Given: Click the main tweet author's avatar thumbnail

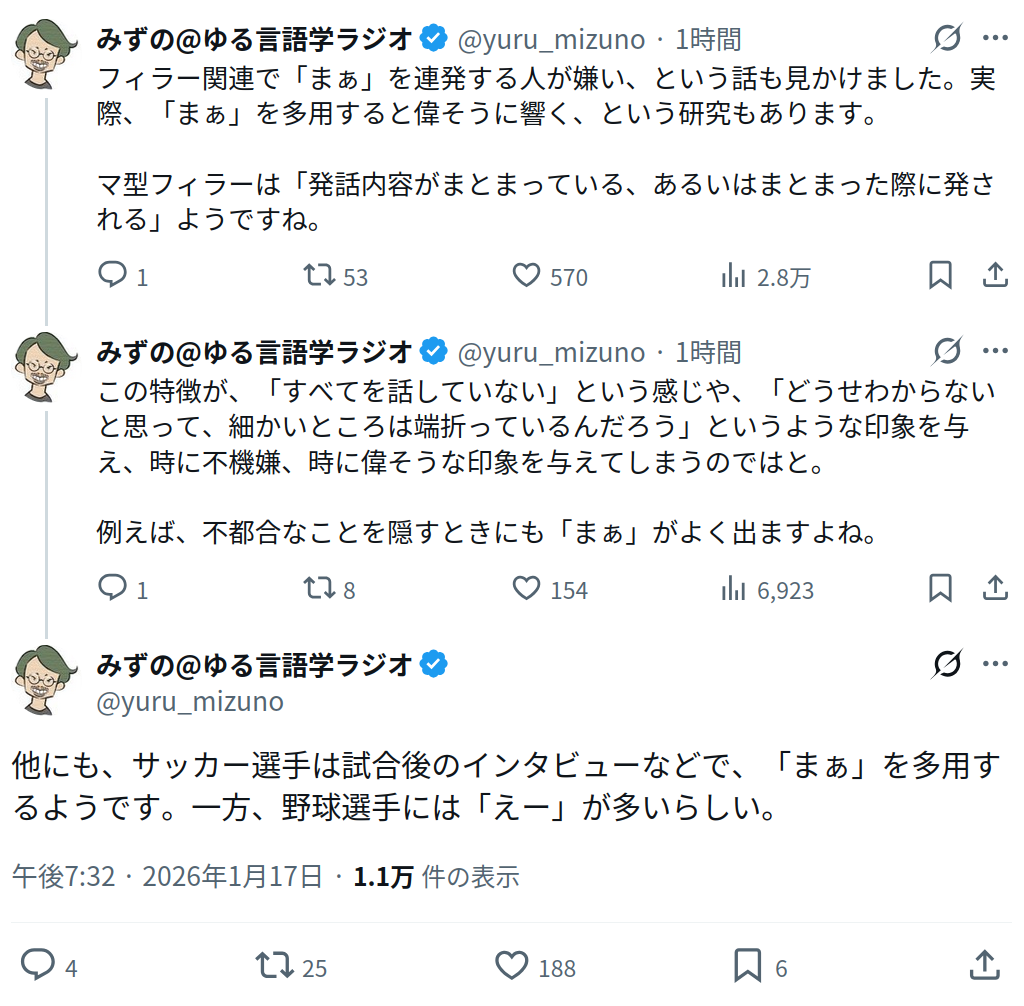Looking at the screenshot, I should point(45,679).
